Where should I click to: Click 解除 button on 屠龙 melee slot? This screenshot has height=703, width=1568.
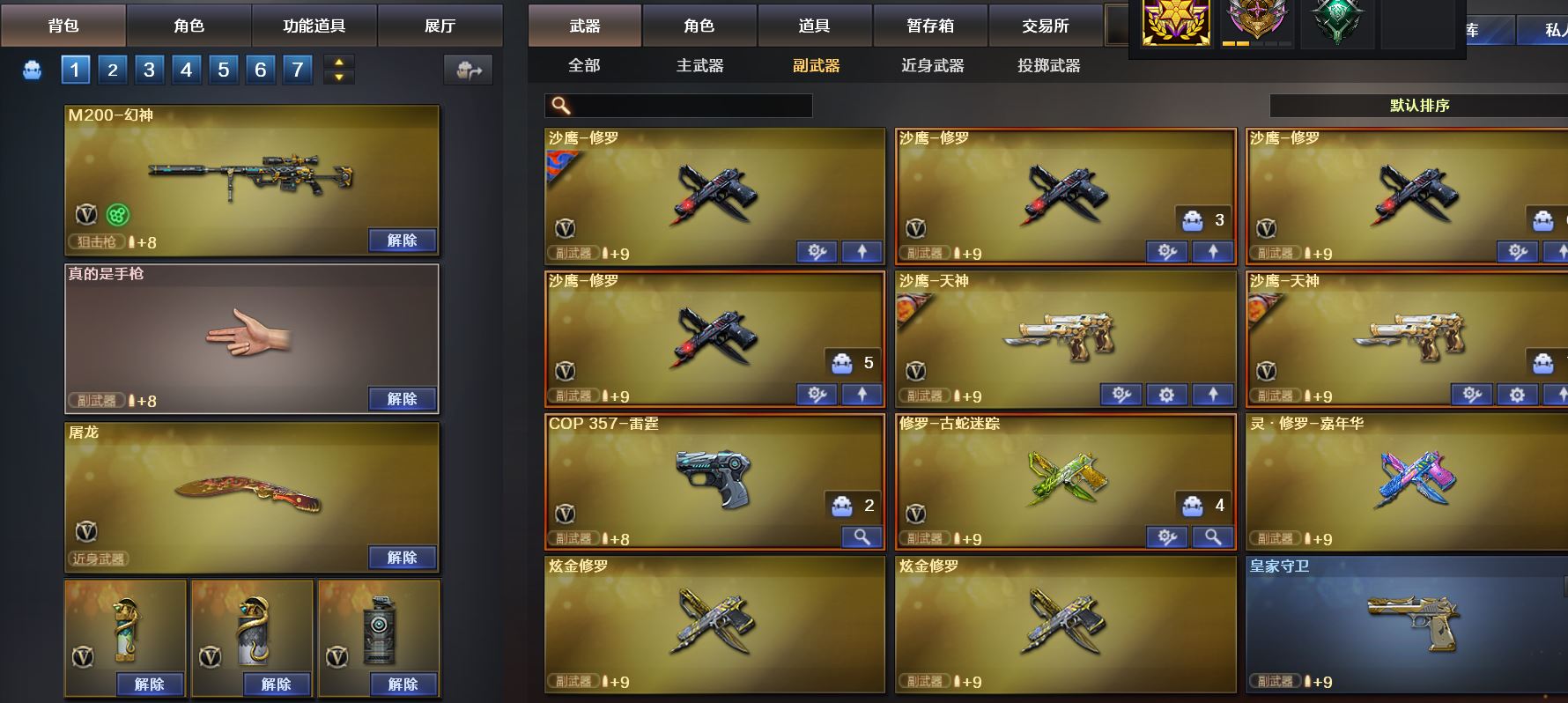[402, 558]
